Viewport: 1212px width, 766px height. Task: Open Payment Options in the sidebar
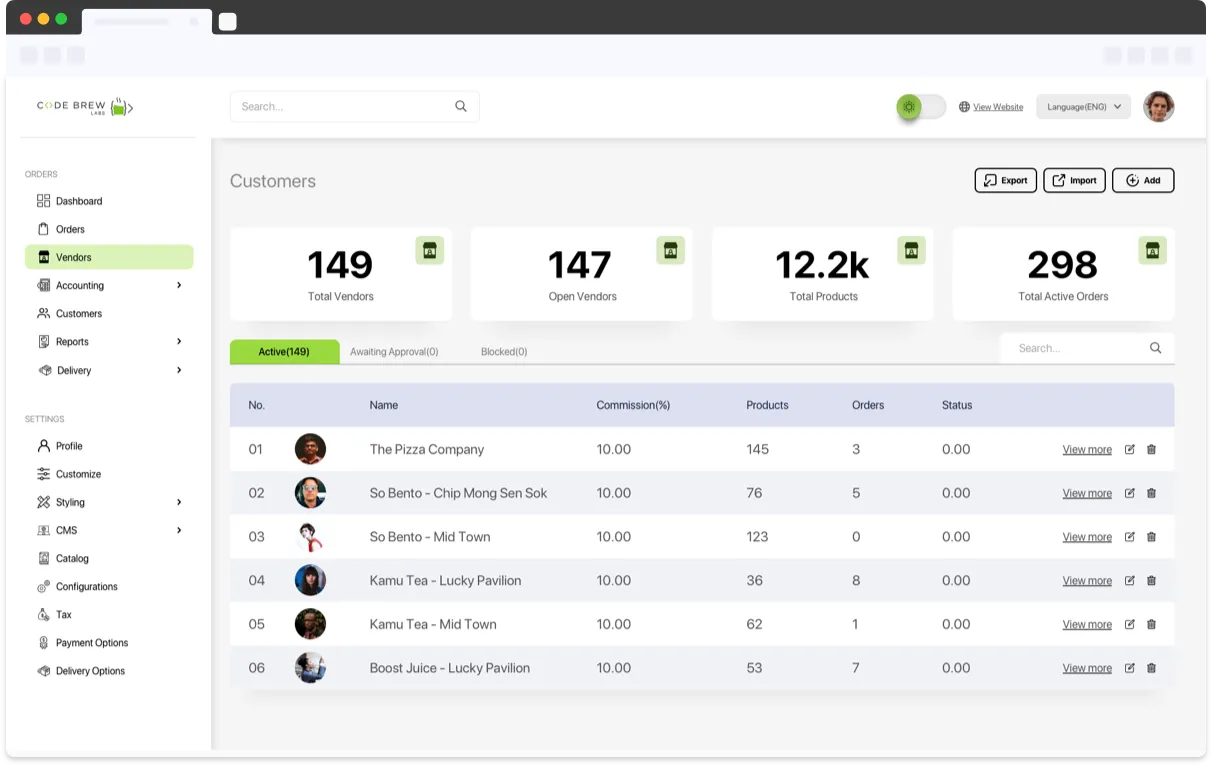pyautogui.click(x=92, y=643)
